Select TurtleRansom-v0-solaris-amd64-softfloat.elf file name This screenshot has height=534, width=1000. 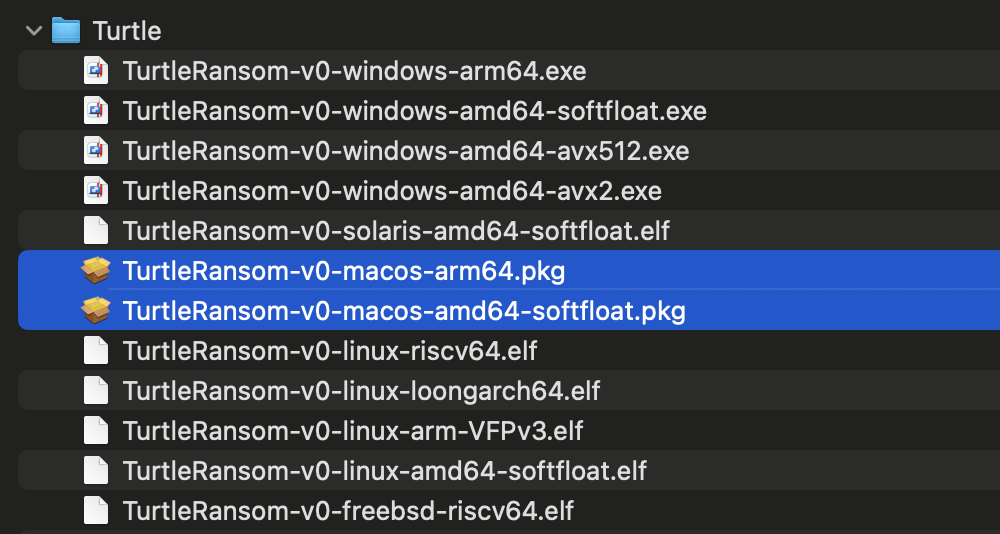[396, 230]
